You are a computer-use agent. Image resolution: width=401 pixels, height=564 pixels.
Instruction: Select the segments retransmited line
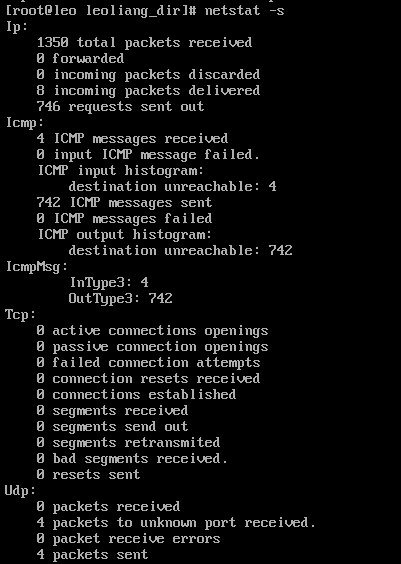click(128, 442)
